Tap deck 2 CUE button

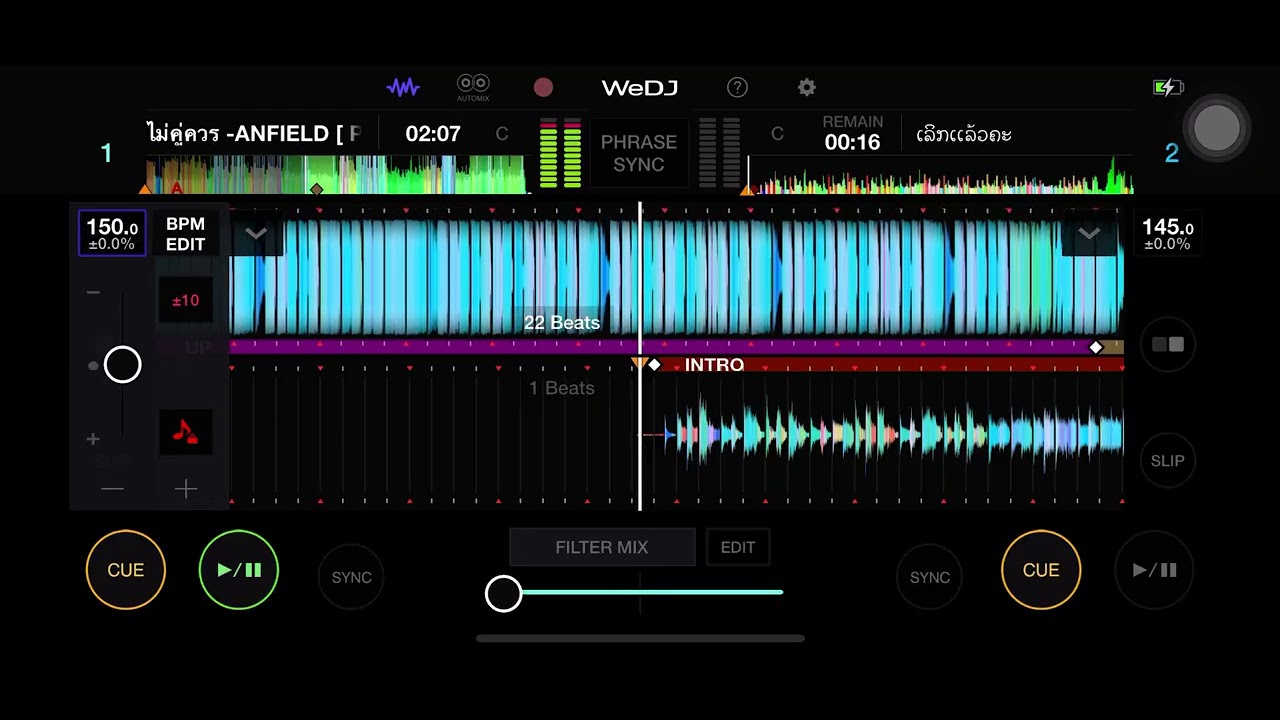[1041, 570]
